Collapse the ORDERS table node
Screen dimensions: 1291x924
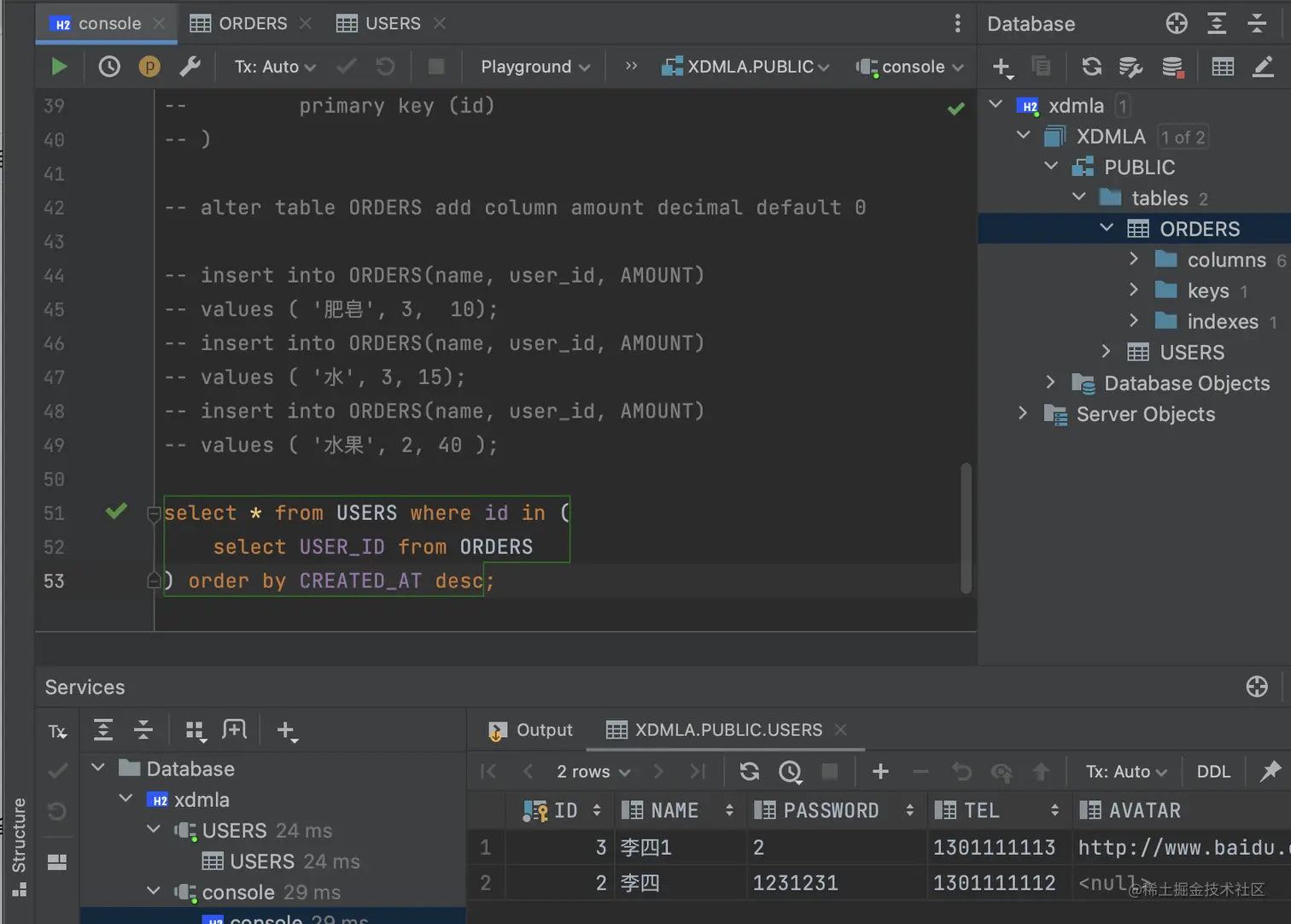[x=1107, y=228]
